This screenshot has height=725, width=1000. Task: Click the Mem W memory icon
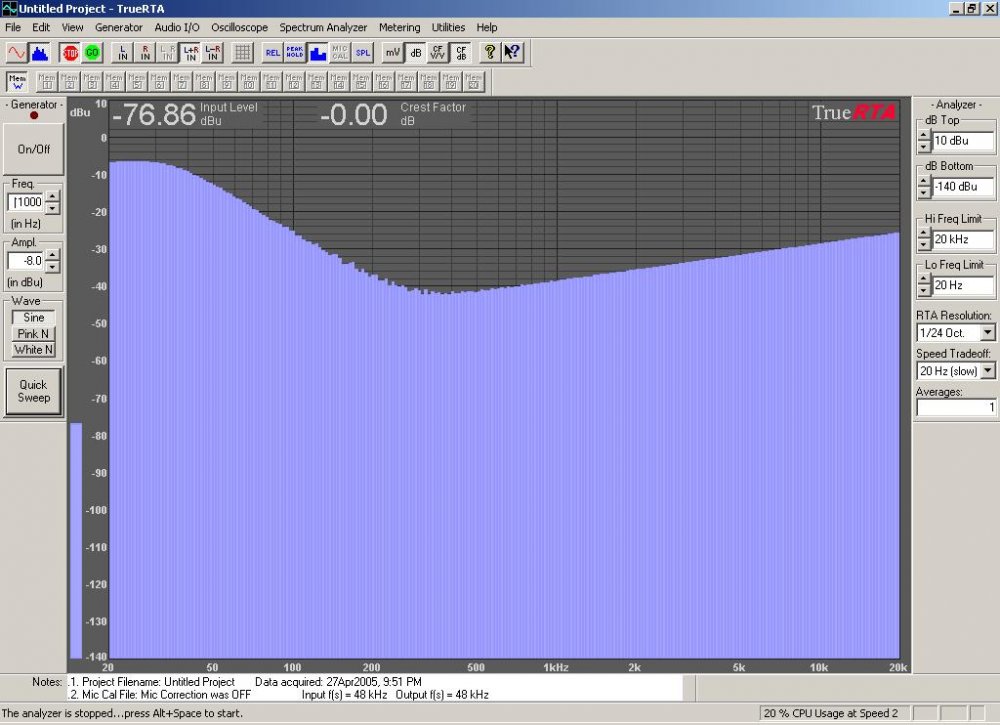17,82
